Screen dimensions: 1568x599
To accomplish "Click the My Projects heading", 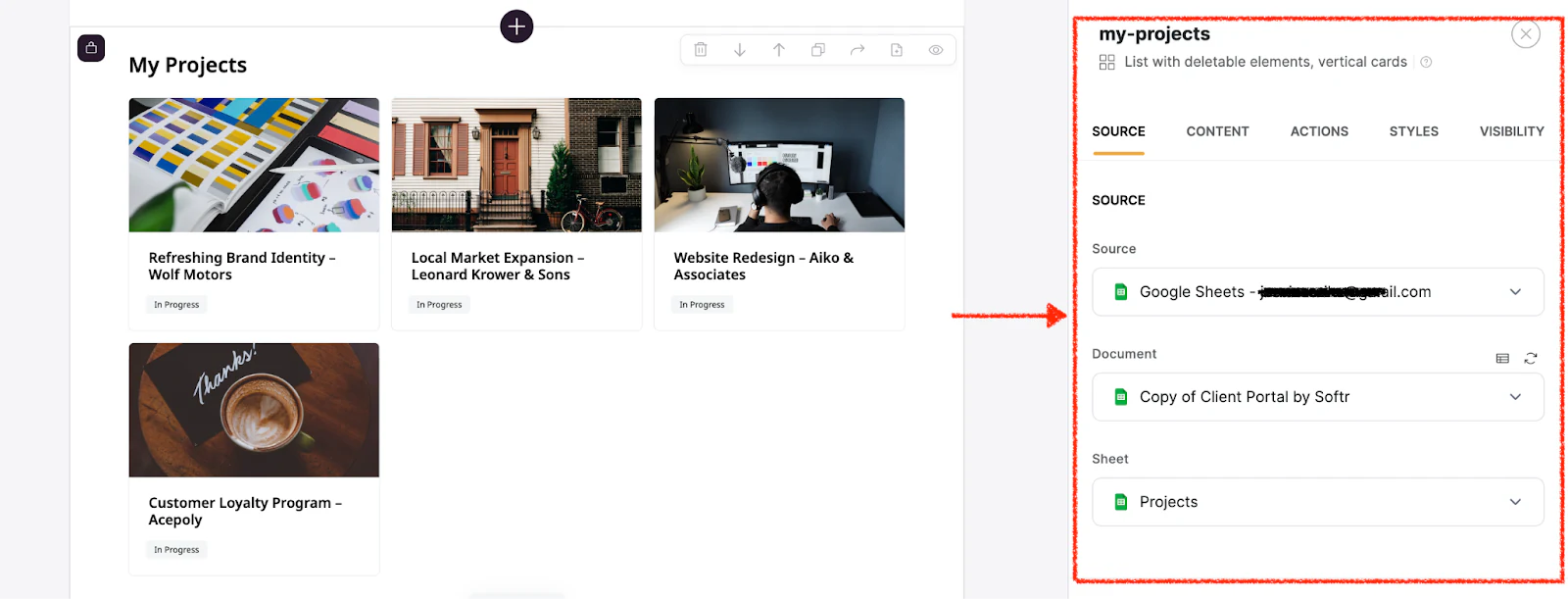I will (x=188, y=65).
